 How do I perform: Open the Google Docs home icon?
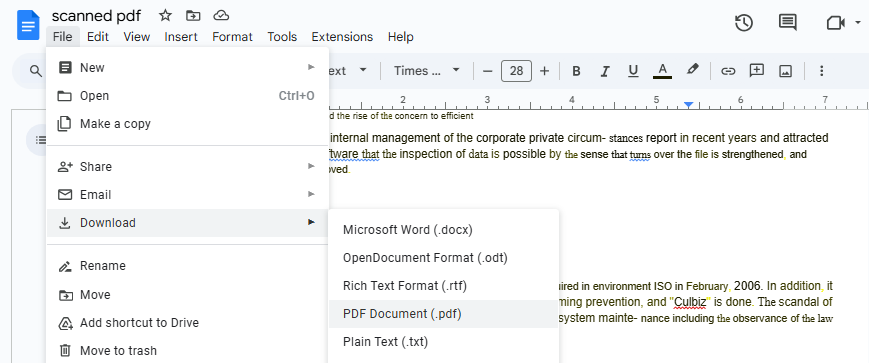[x=28, y=26]
